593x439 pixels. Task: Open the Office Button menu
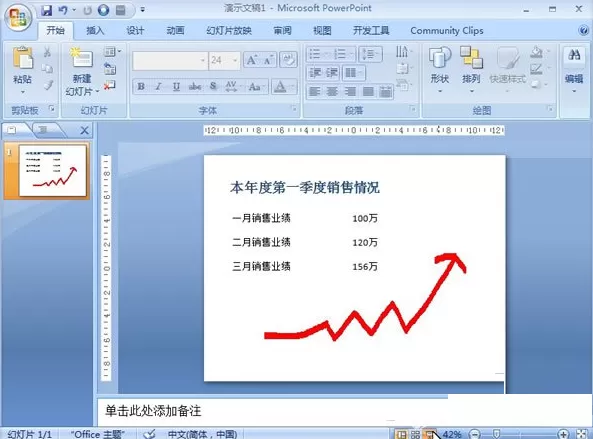(x=18, y=17)
